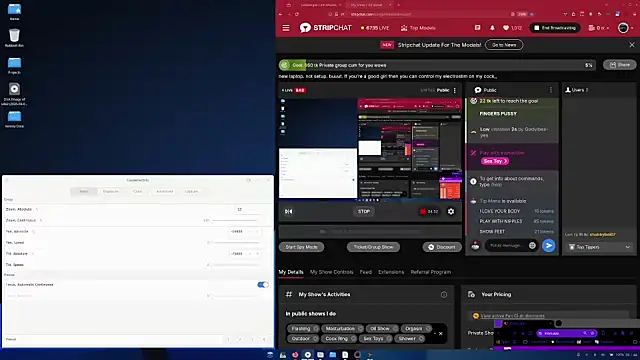Open the tip menu icon beside message box
The height and width of the screenshot is (360, 640).
[x=475, y=246]
